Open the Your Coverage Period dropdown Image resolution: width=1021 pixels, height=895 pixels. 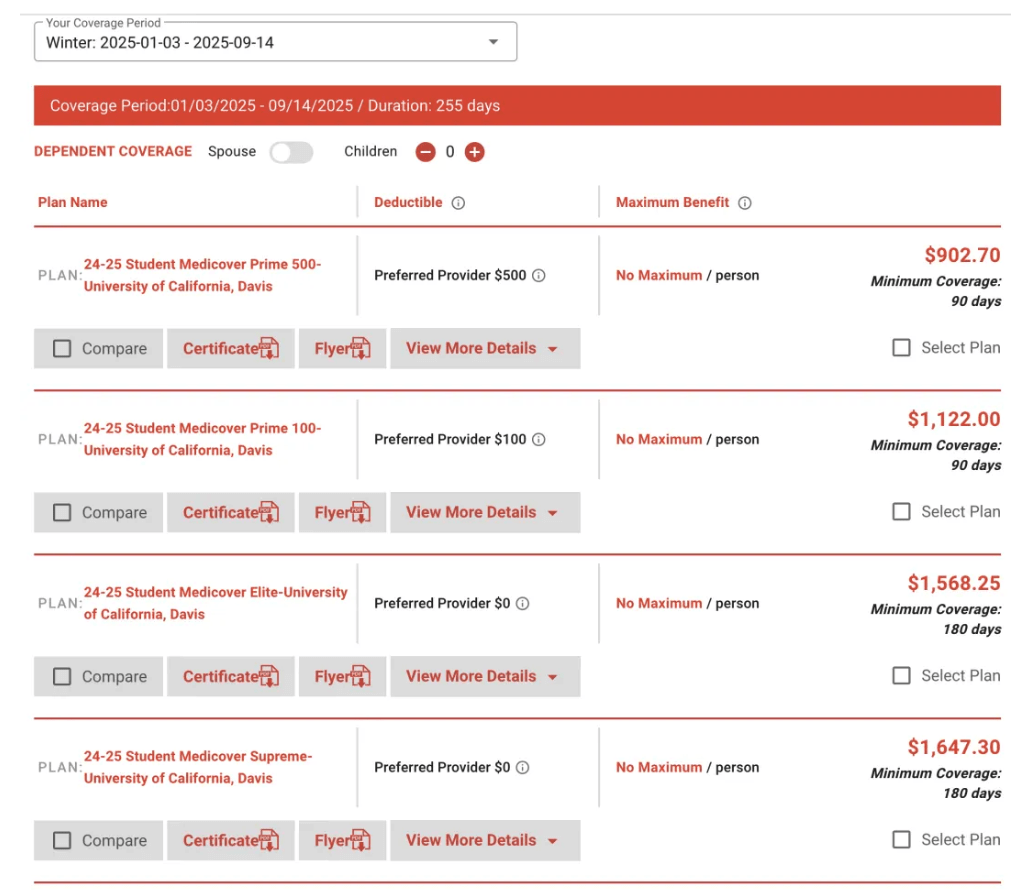(x=275, y=42)
